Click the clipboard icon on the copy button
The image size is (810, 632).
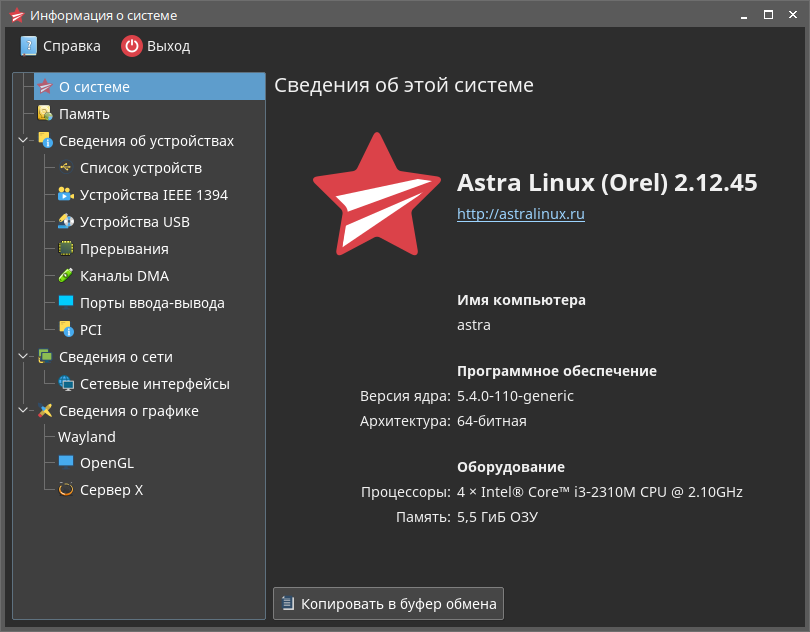point(288,603)
